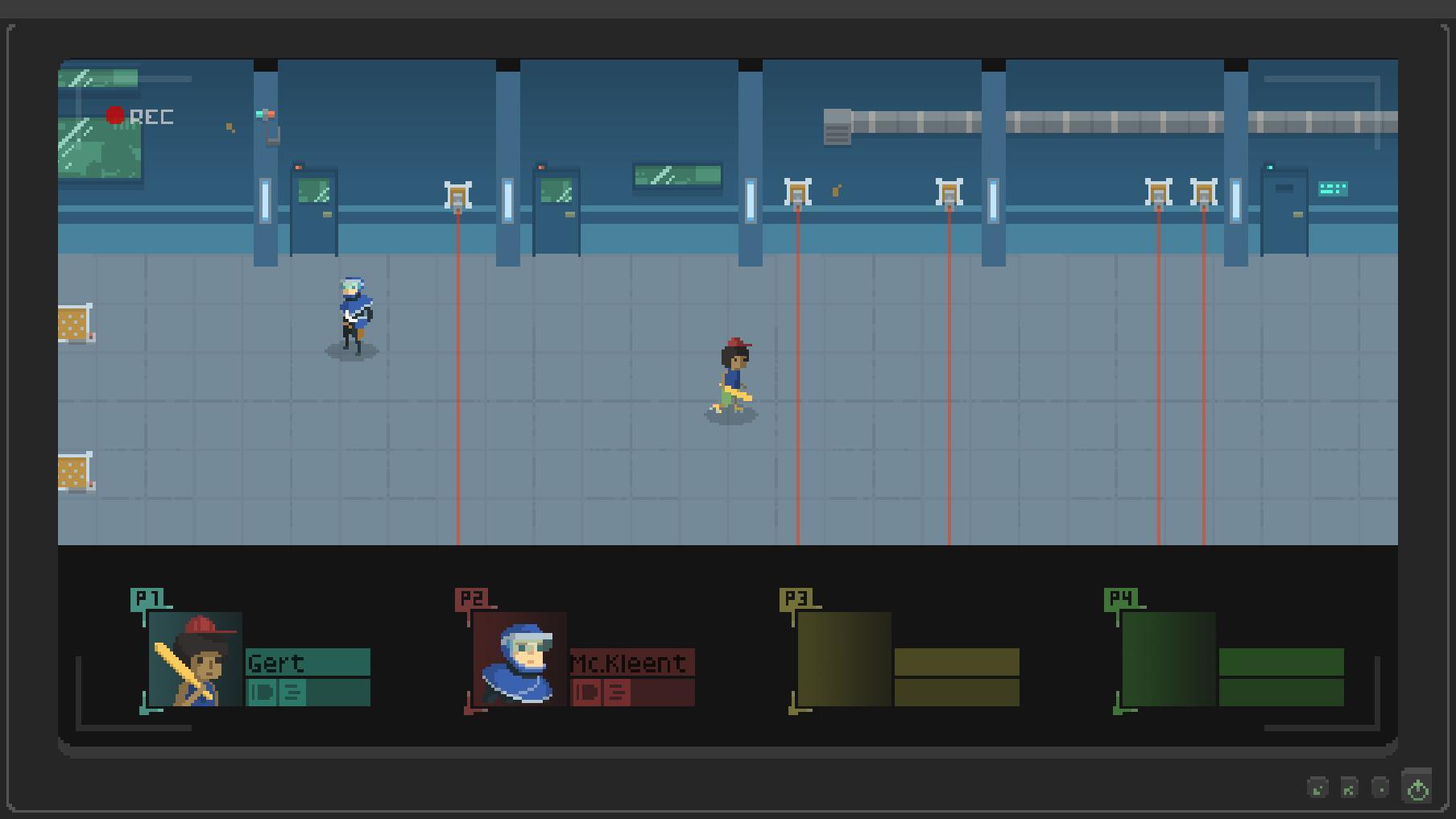Click the lines icon under Mc.Kleent
Screen dimensions: 1456x819
pyautogui.click(x=617, y=693)
